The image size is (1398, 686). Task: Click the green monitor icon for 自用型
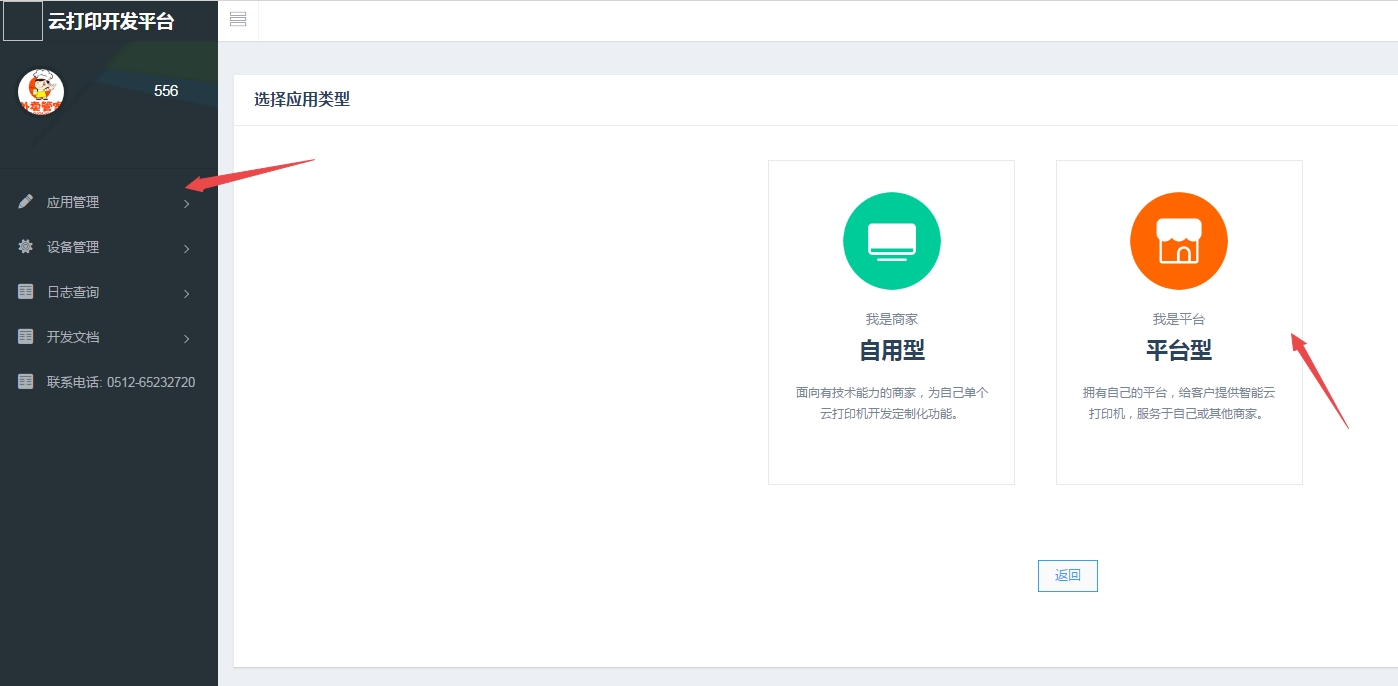892,241
